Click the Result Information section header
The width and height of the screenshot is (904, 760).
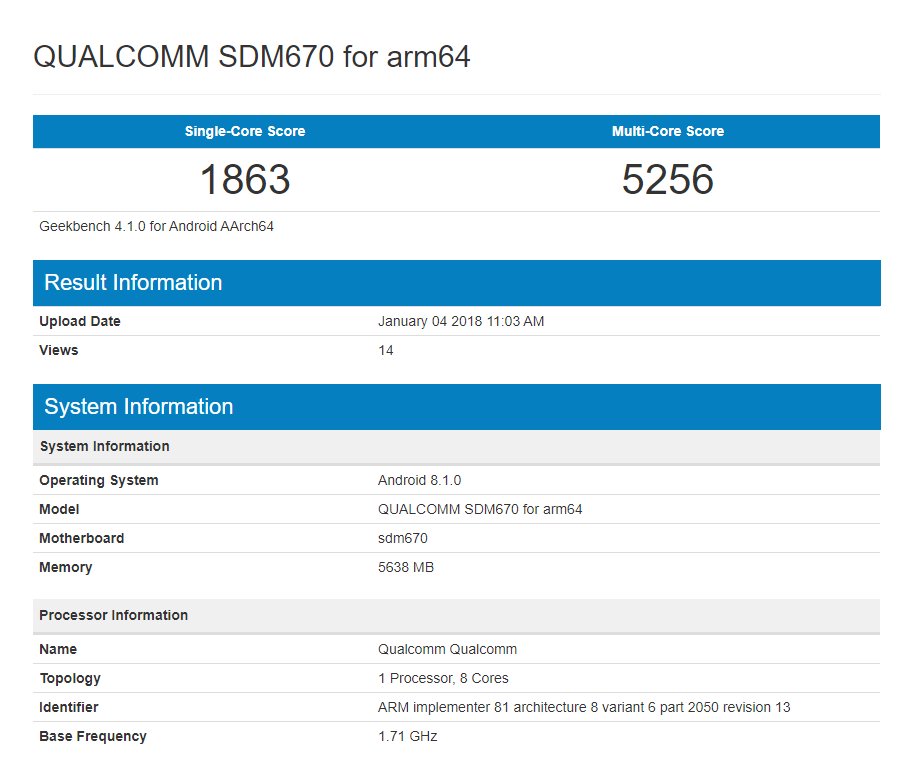pyautogui.click(x=133, y=283)
